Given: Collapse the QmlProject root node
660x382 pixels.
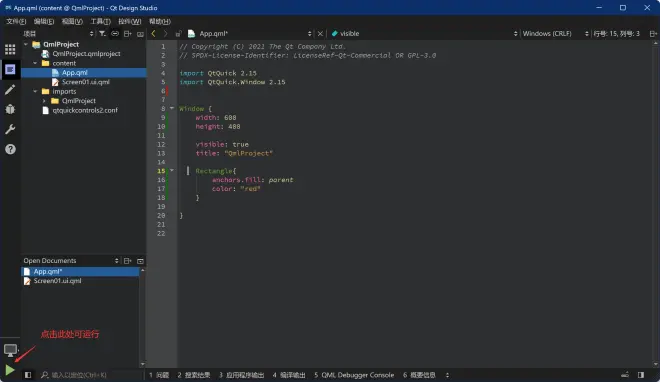Looking at the screenshot, I should (26, 44).
